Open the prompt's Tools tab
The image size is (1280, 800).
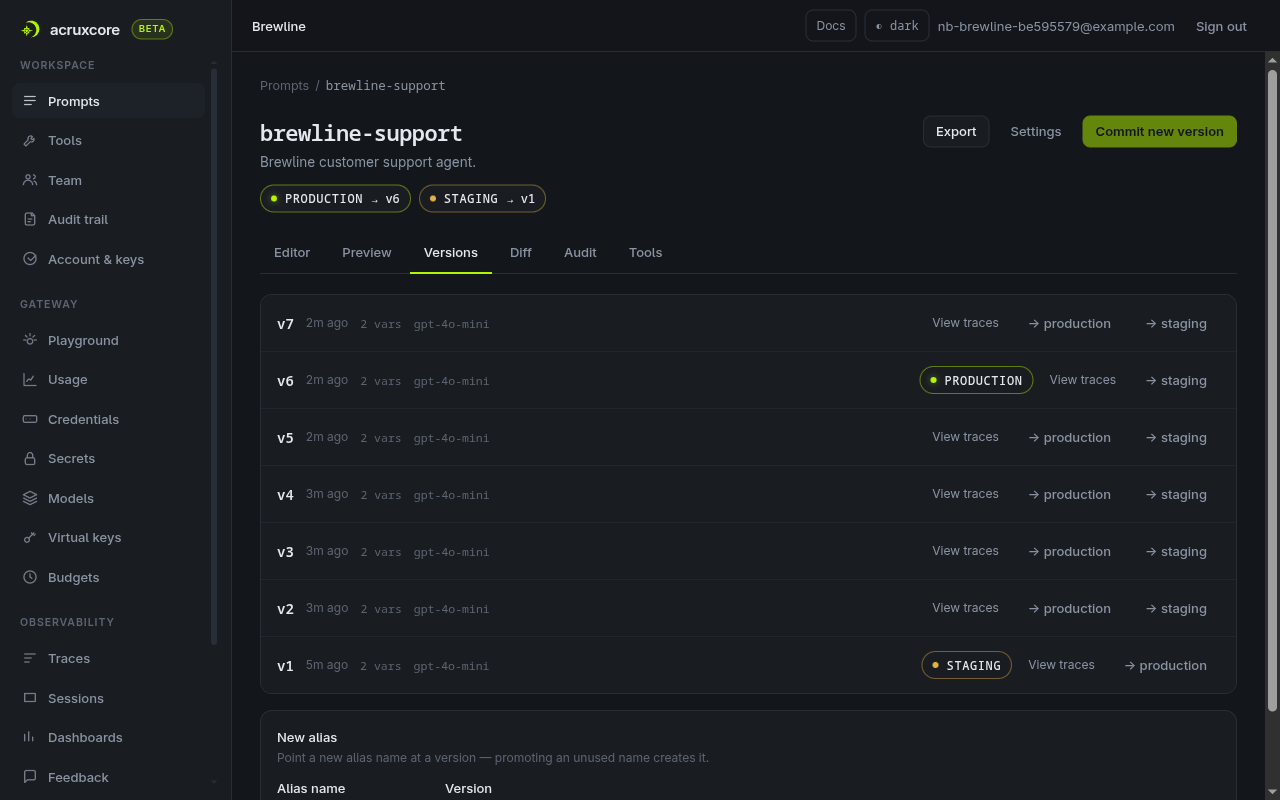[x=646, y=253]
